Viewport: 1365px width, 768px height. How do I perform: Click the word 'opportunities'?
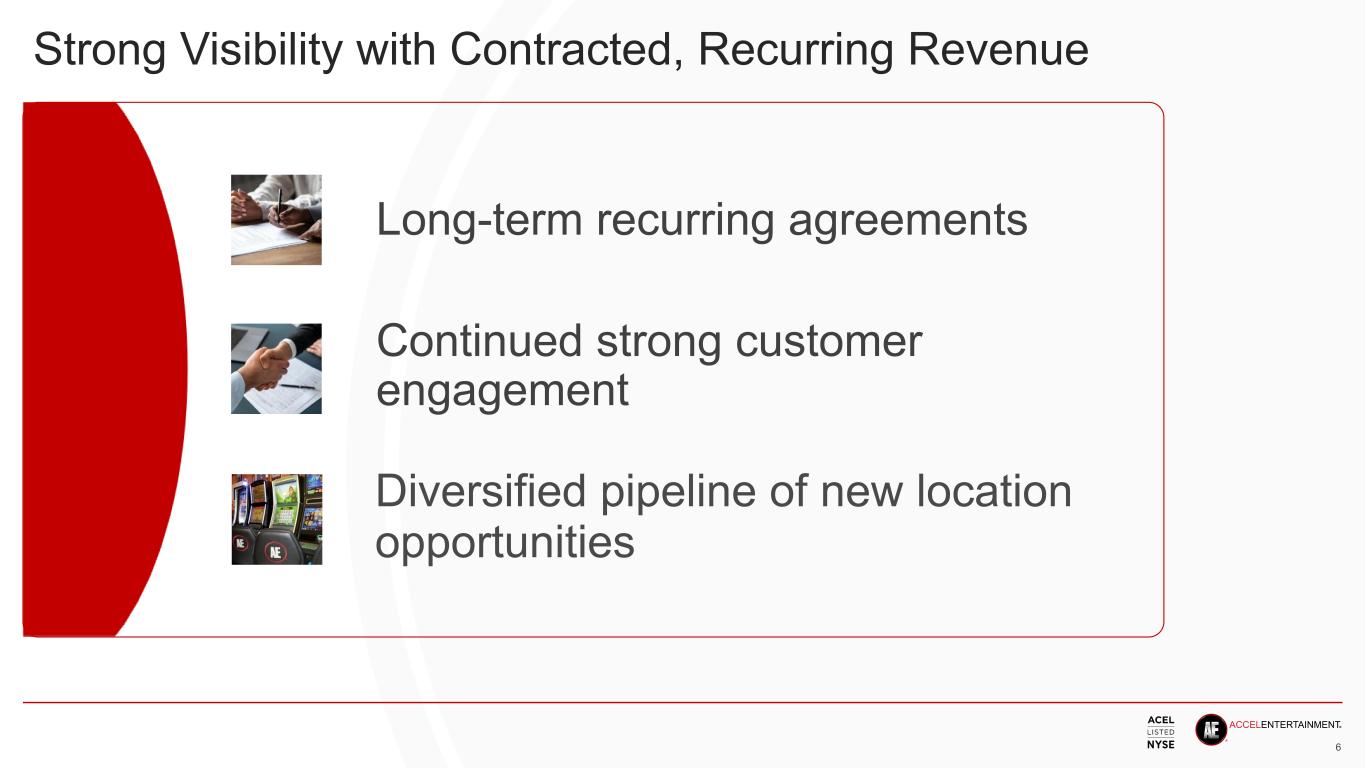(x=505, y=542)
